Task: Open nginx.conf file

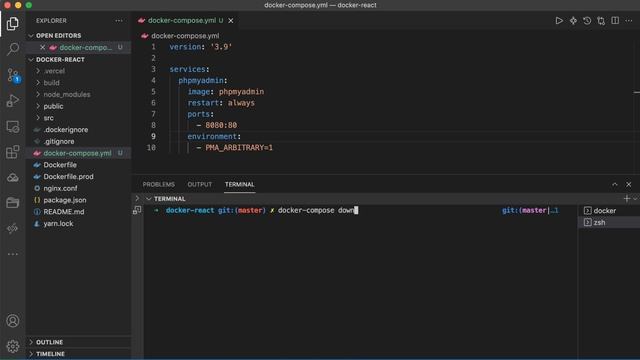Action: (60, 189)
